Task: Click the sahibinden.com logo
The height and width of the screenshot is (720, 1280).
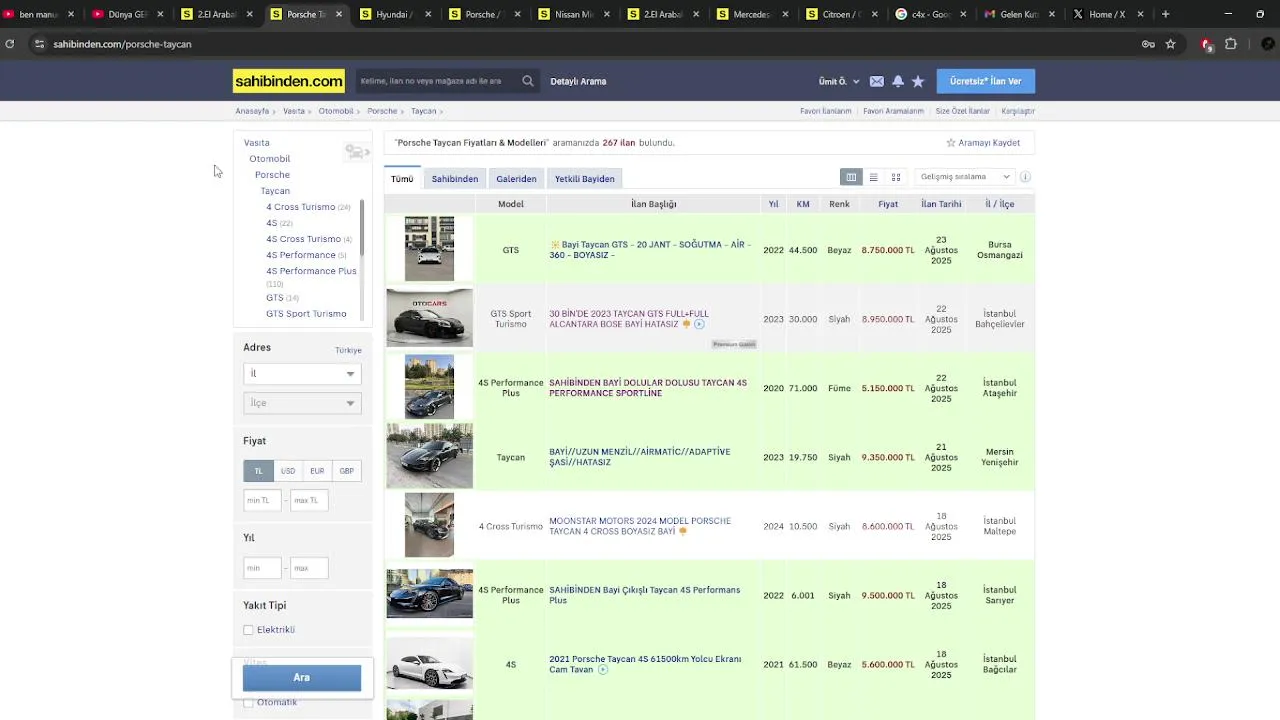Action: pos(289,81)
